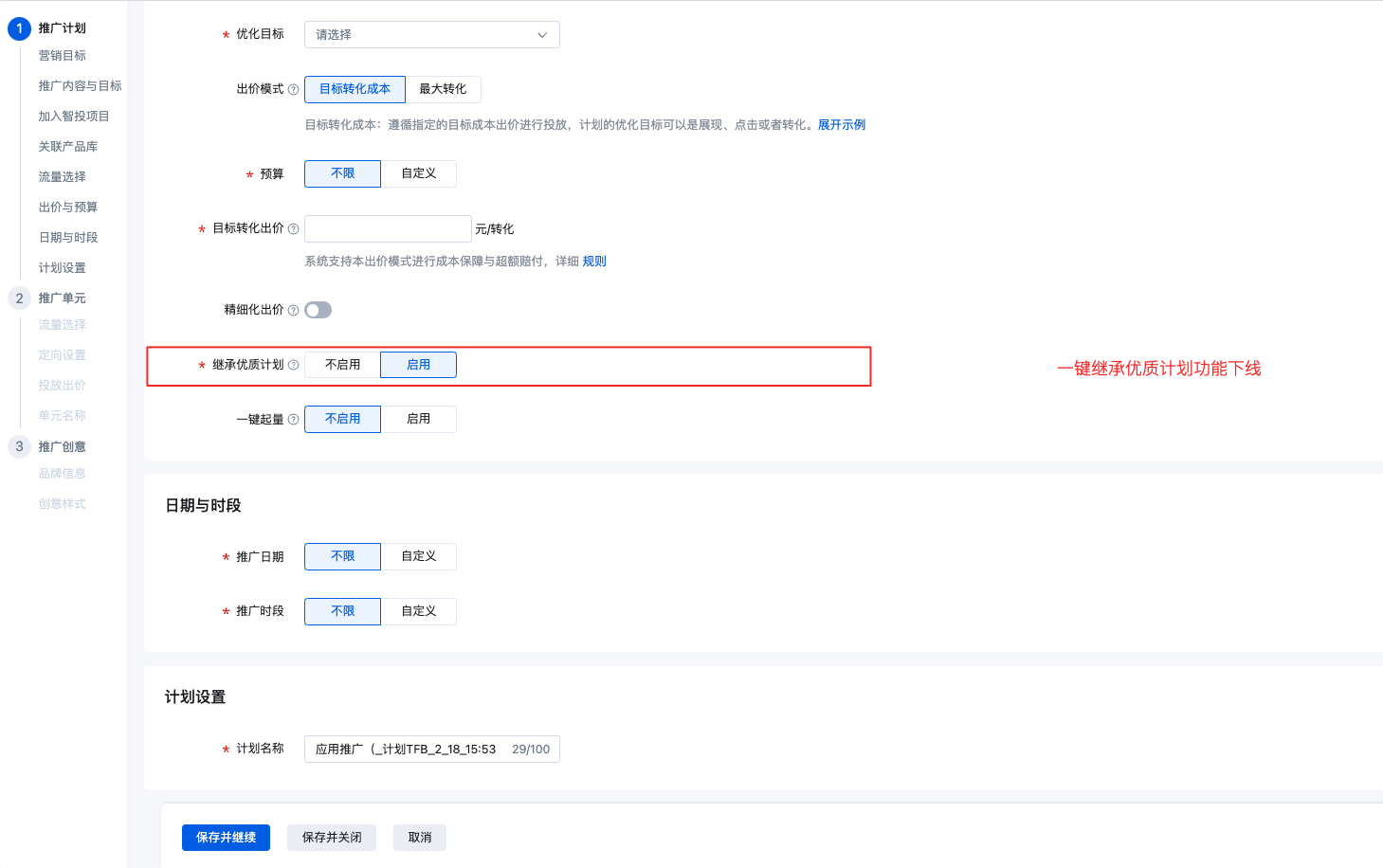
Task: Click step 2 circle icon for 推广单元
Action: (x=19, y=298)
